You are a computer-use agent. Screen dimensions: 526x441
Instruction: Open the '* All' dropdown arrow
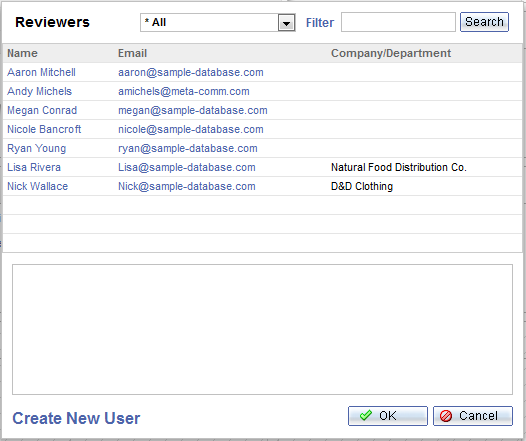[286, 23]
